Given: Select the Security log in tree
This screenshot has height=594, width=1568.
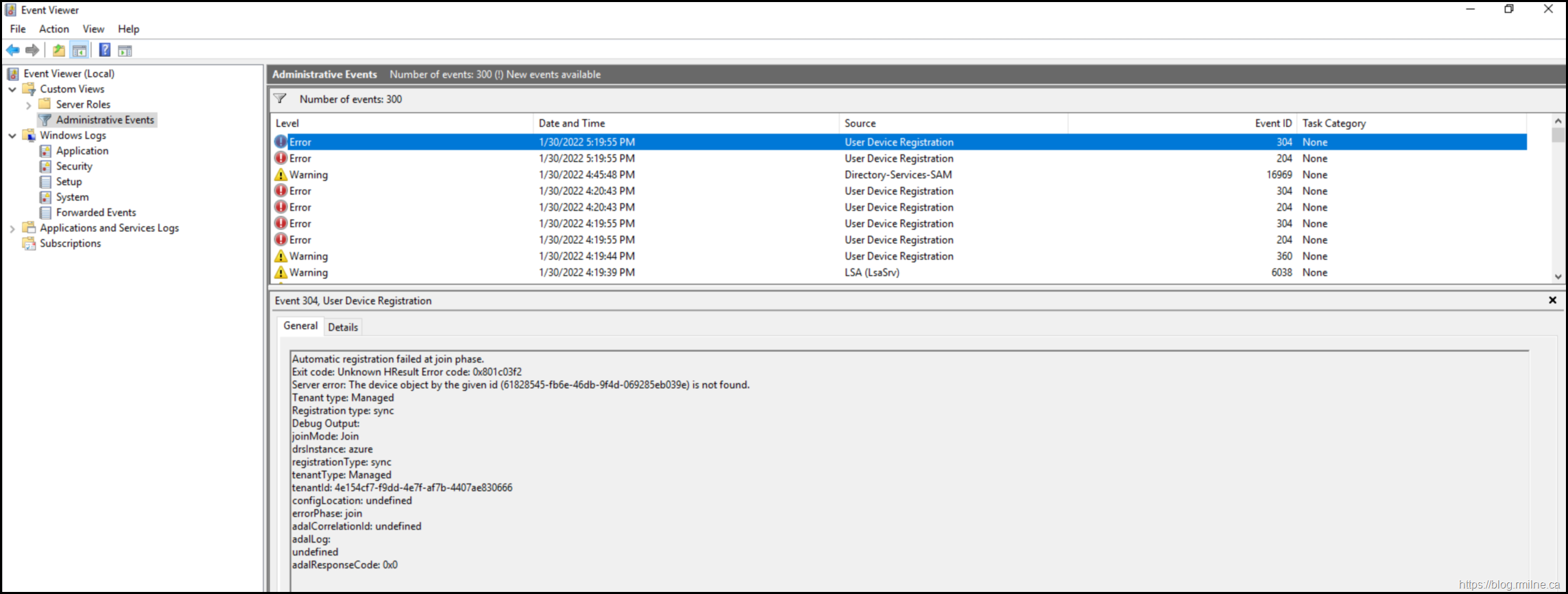Looking at the screenshot, I should point(74,166).
